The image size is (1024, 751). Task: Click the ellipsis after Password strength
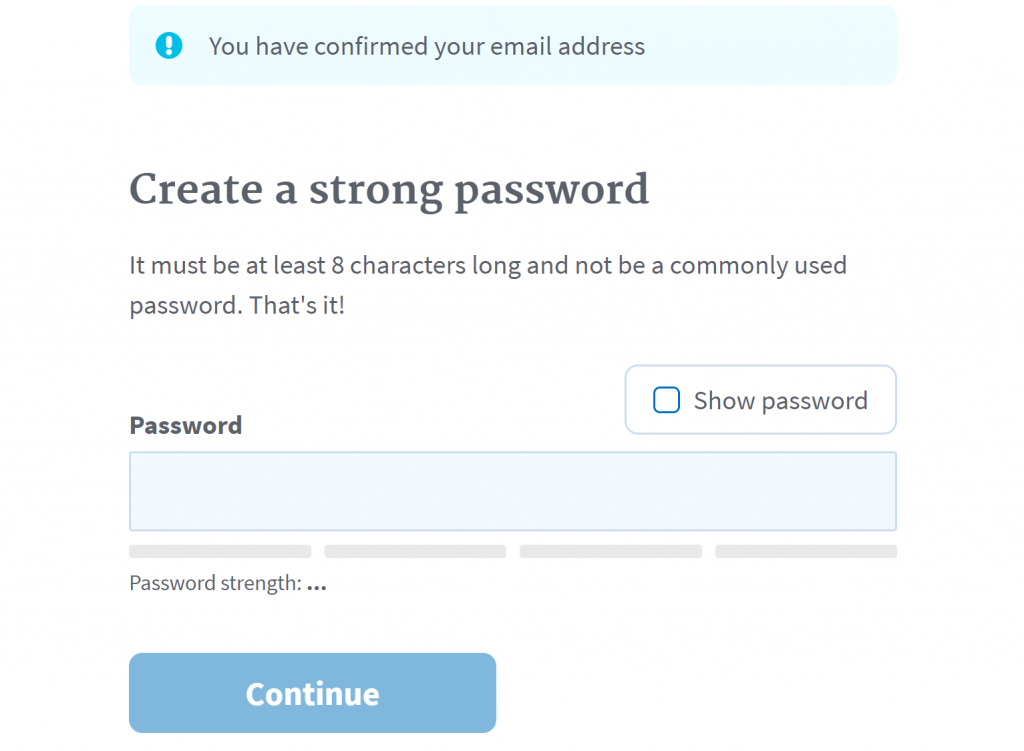coord(317,585)
